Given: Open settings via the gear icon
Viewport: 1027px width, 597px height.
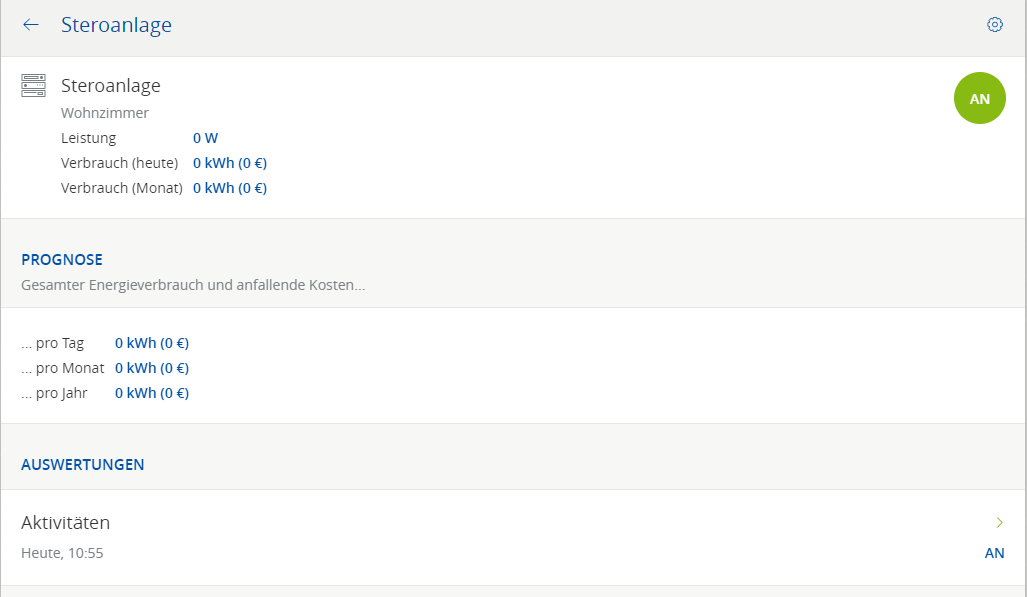Looking at the screenshot, I should [994, 25].
